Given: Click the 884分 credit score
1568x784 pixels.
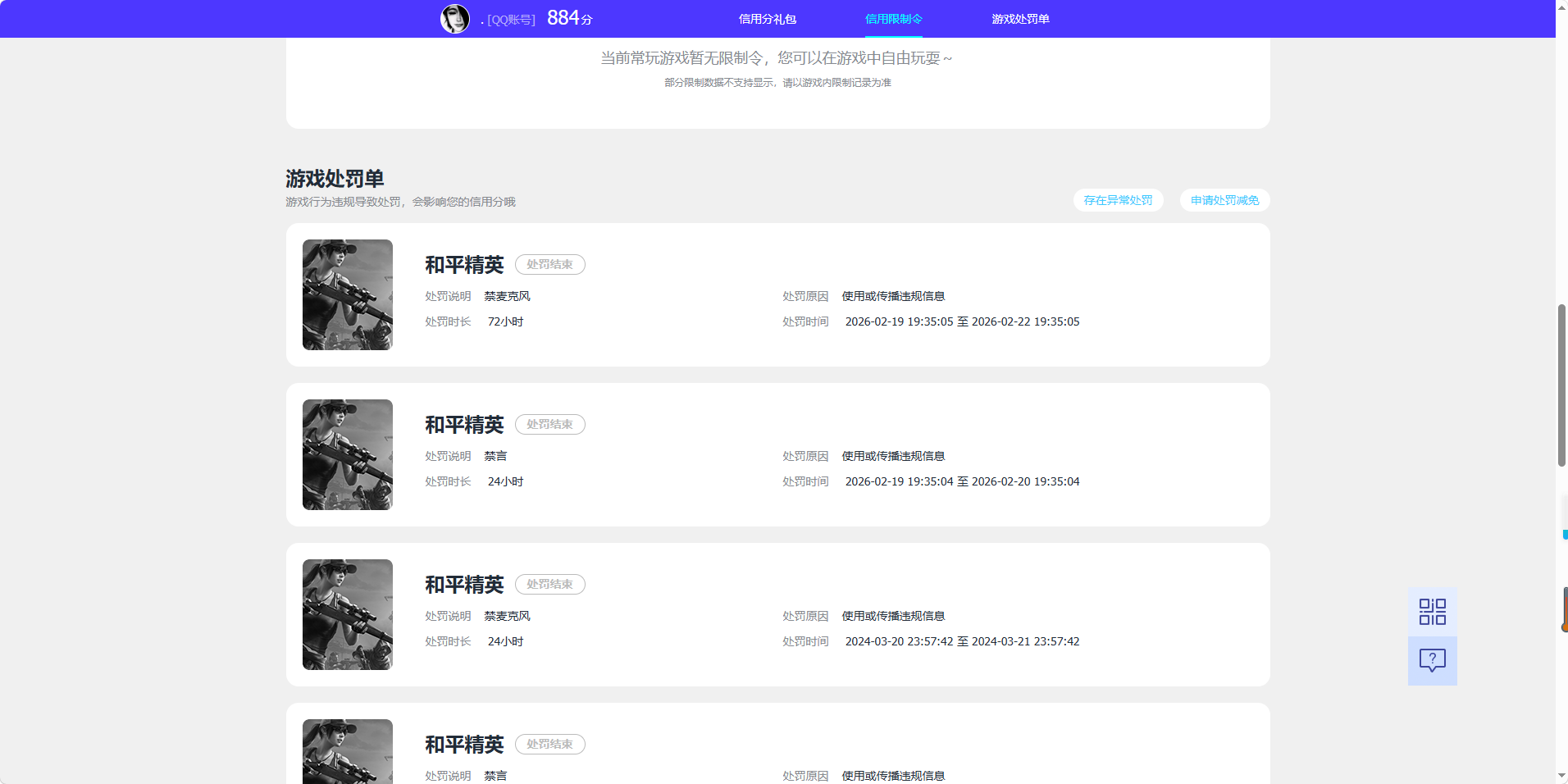Looking at the screenshot, I should pyautogui.click(x=569, y=18).
